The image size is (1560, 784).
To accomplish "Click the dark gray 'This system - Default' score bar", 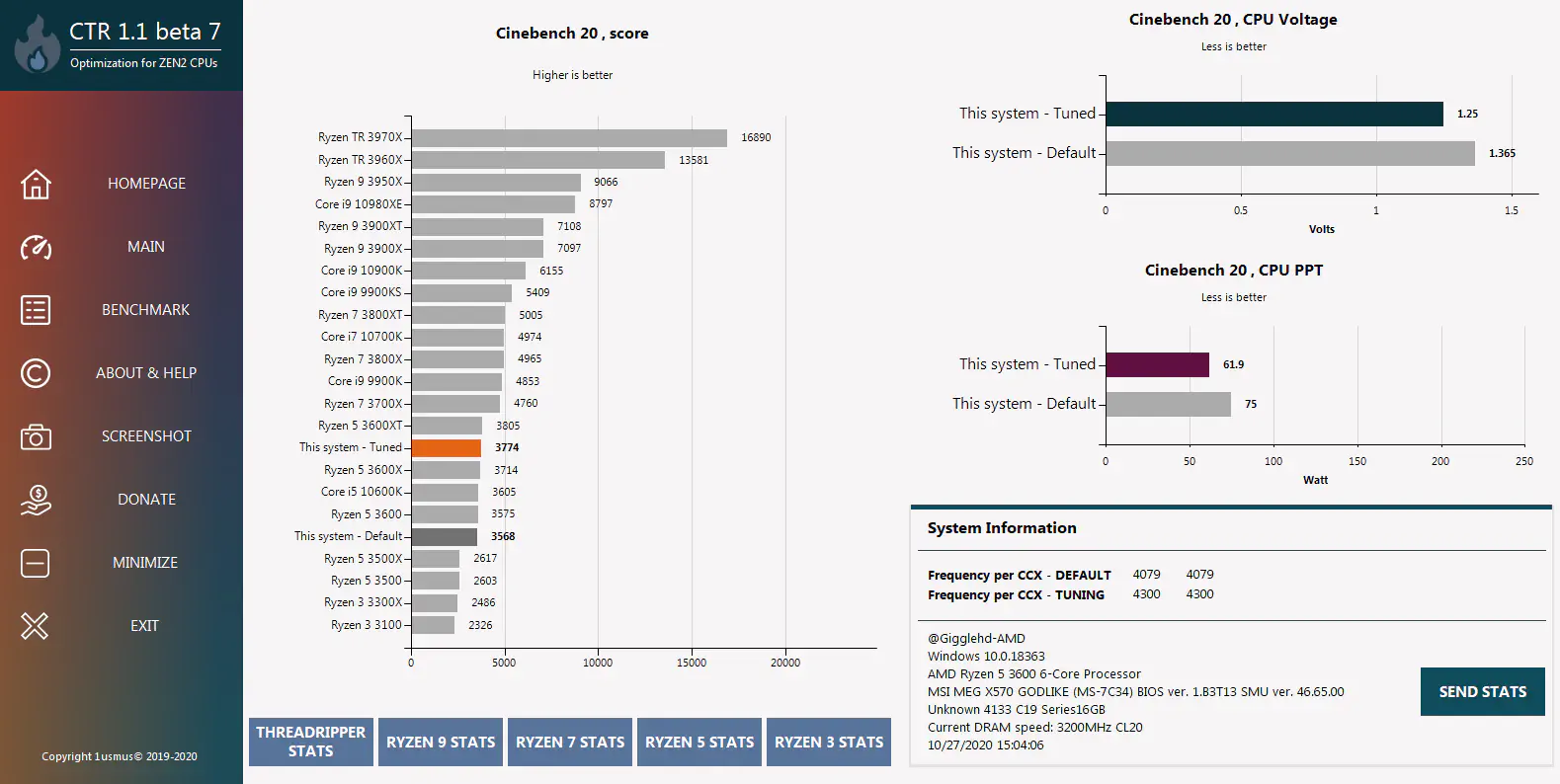I will (445, 536).
